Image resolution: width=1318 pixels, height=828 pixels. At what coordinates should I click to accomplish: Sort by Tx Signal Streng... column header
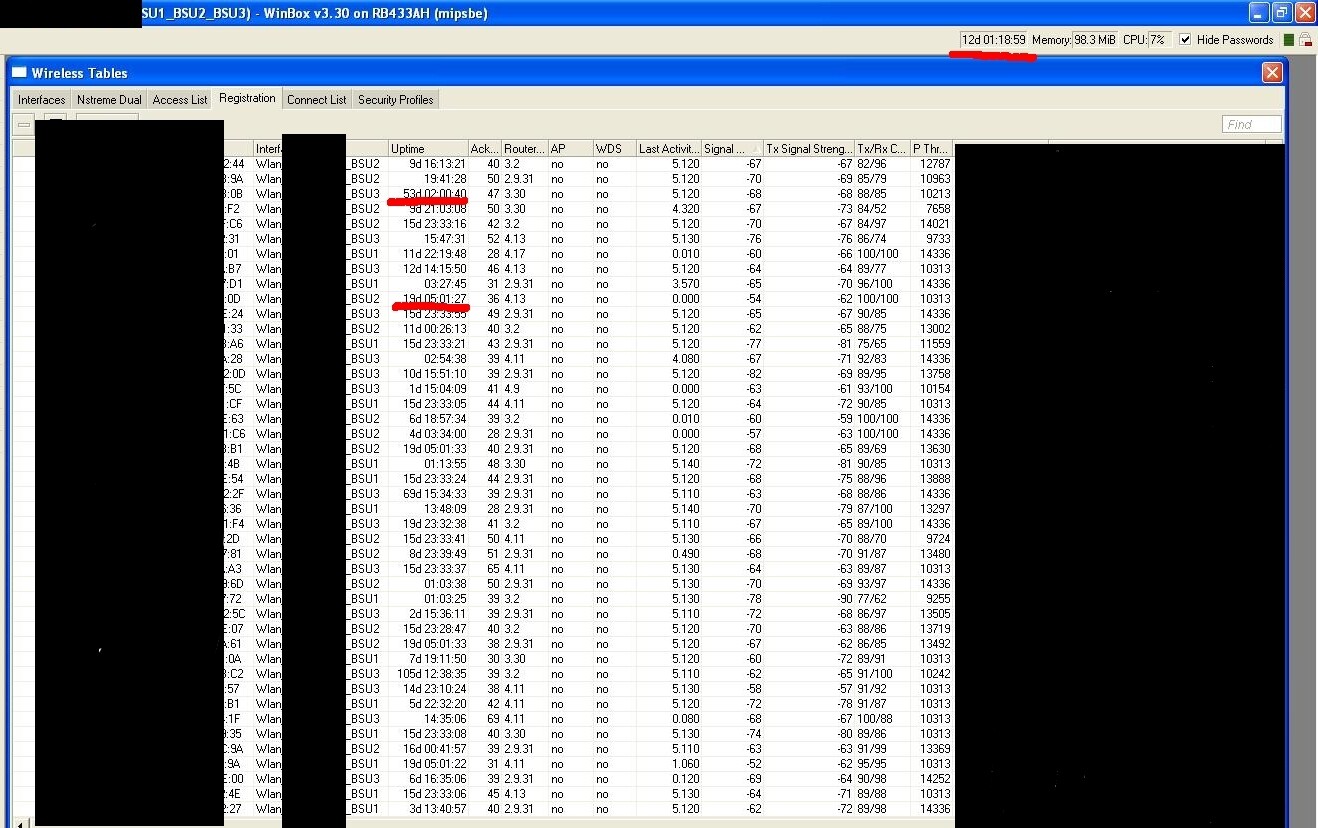809,149
